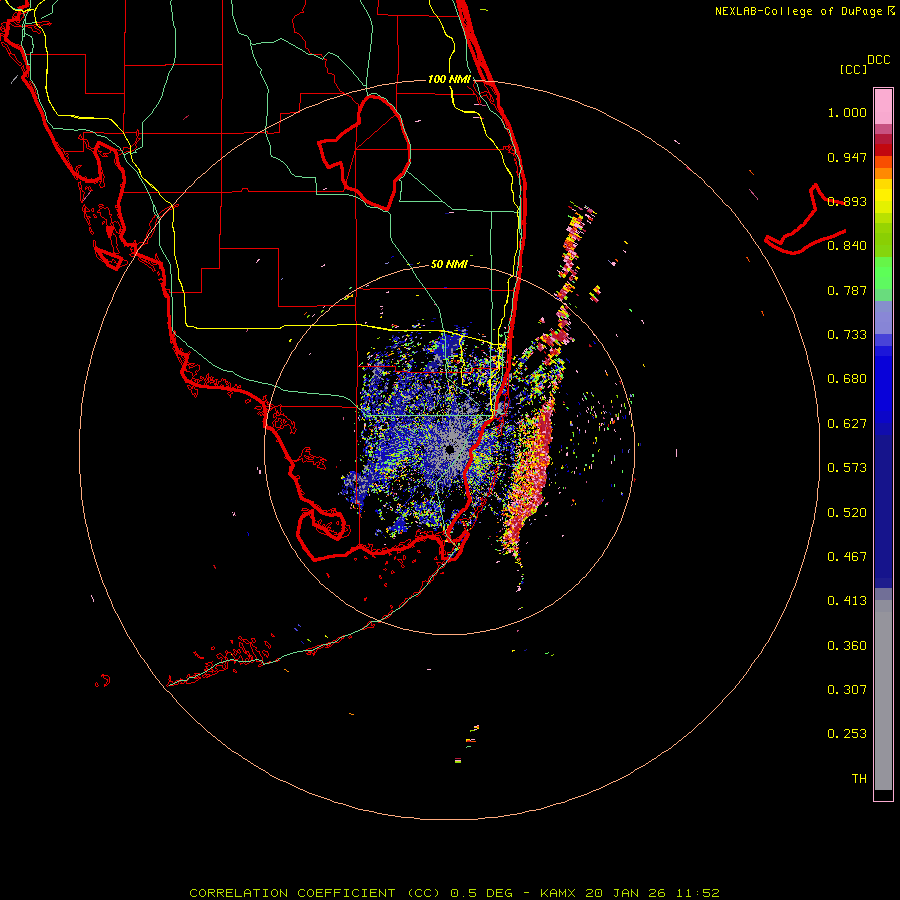This screenshot has height=900, width=900.
Task: Select the 0.893 legend value
Action: coord(847,201)
